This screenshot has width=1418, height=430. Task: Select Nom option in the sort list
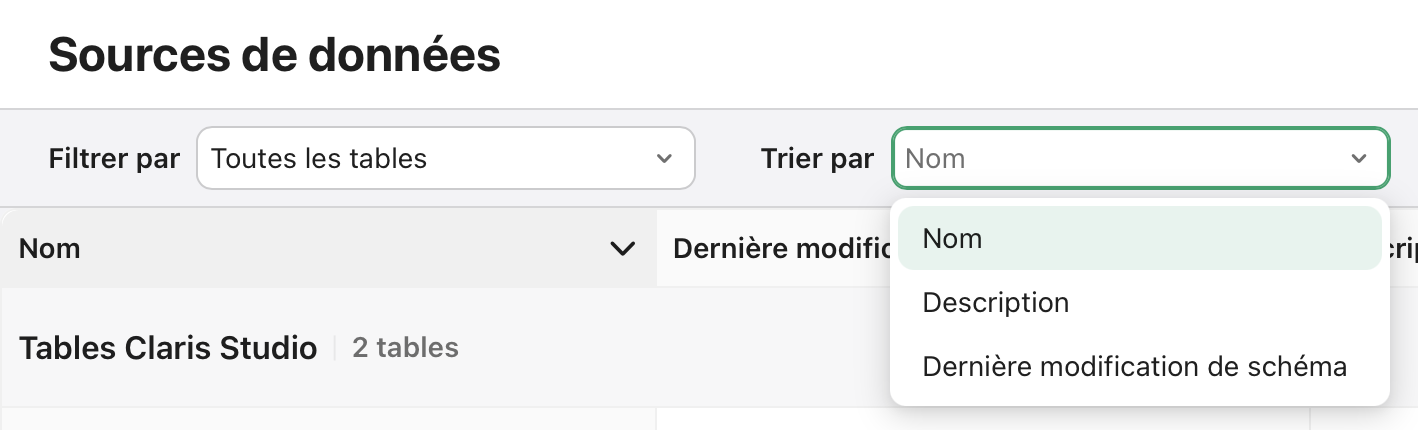[1139, 239]
